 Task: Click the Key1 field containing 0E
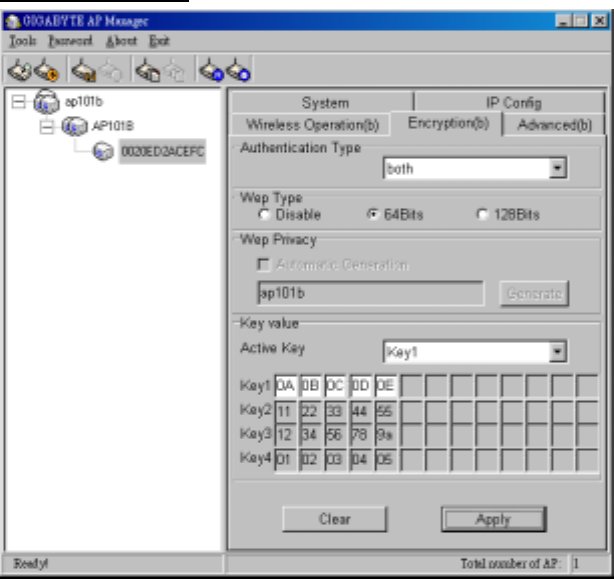pos(385,386)
